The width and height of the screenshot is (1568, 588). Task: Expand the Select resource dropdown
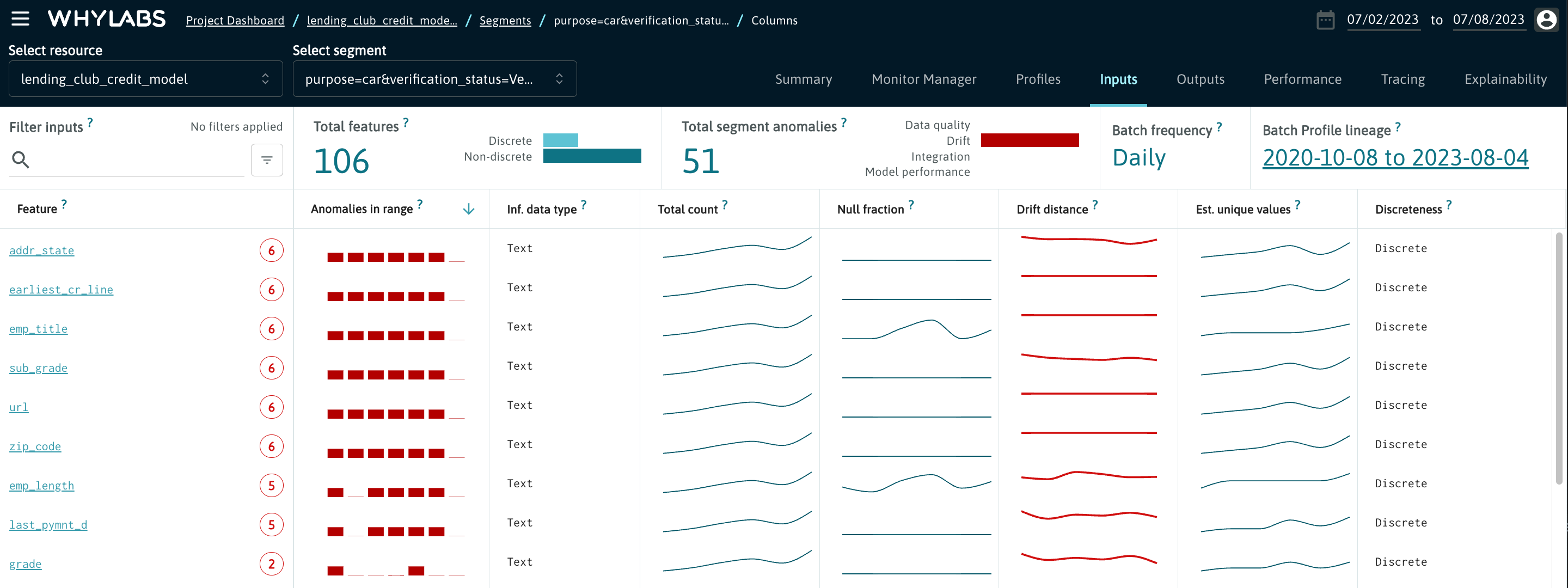click(145, 79)
